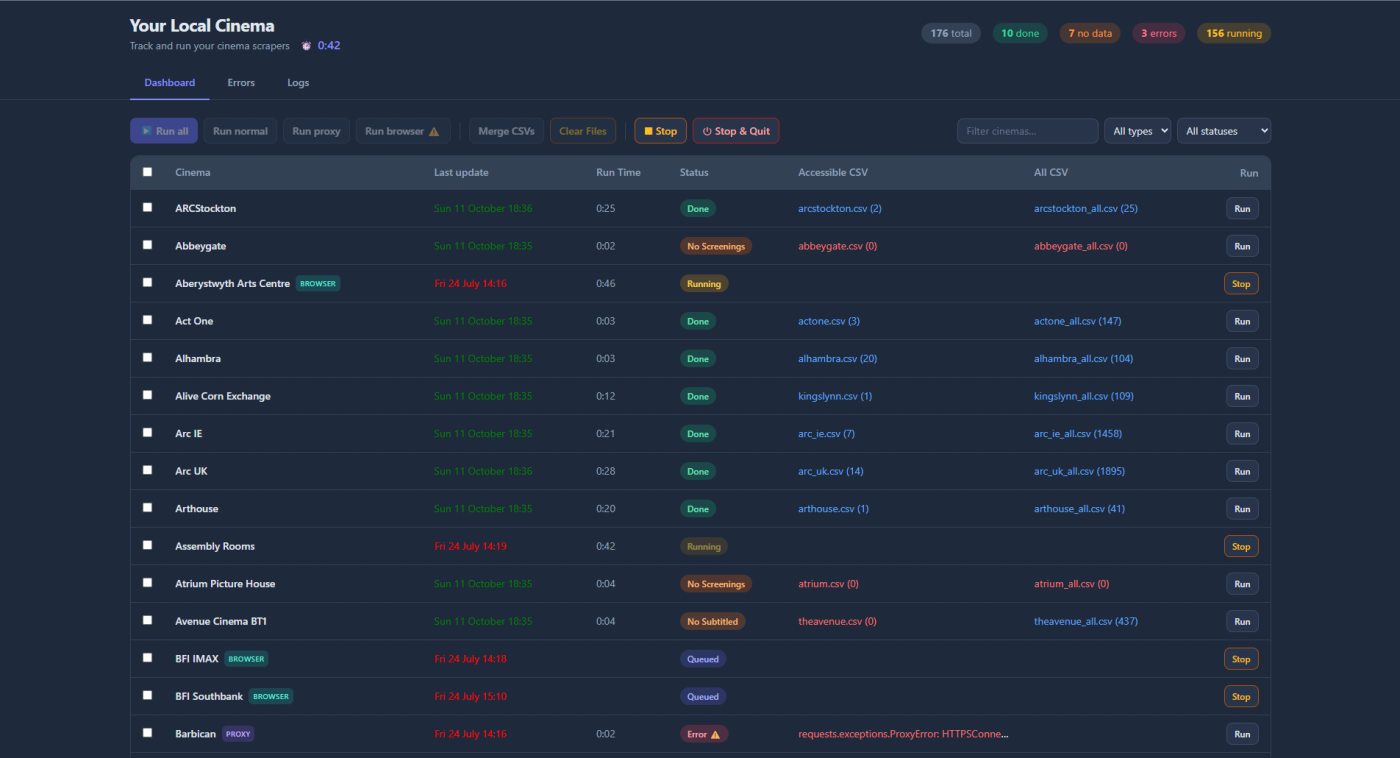Click the warning triangle icon on Barbican's Error badge
This screenshot has height=758, width=1400.
coord(715,734)
